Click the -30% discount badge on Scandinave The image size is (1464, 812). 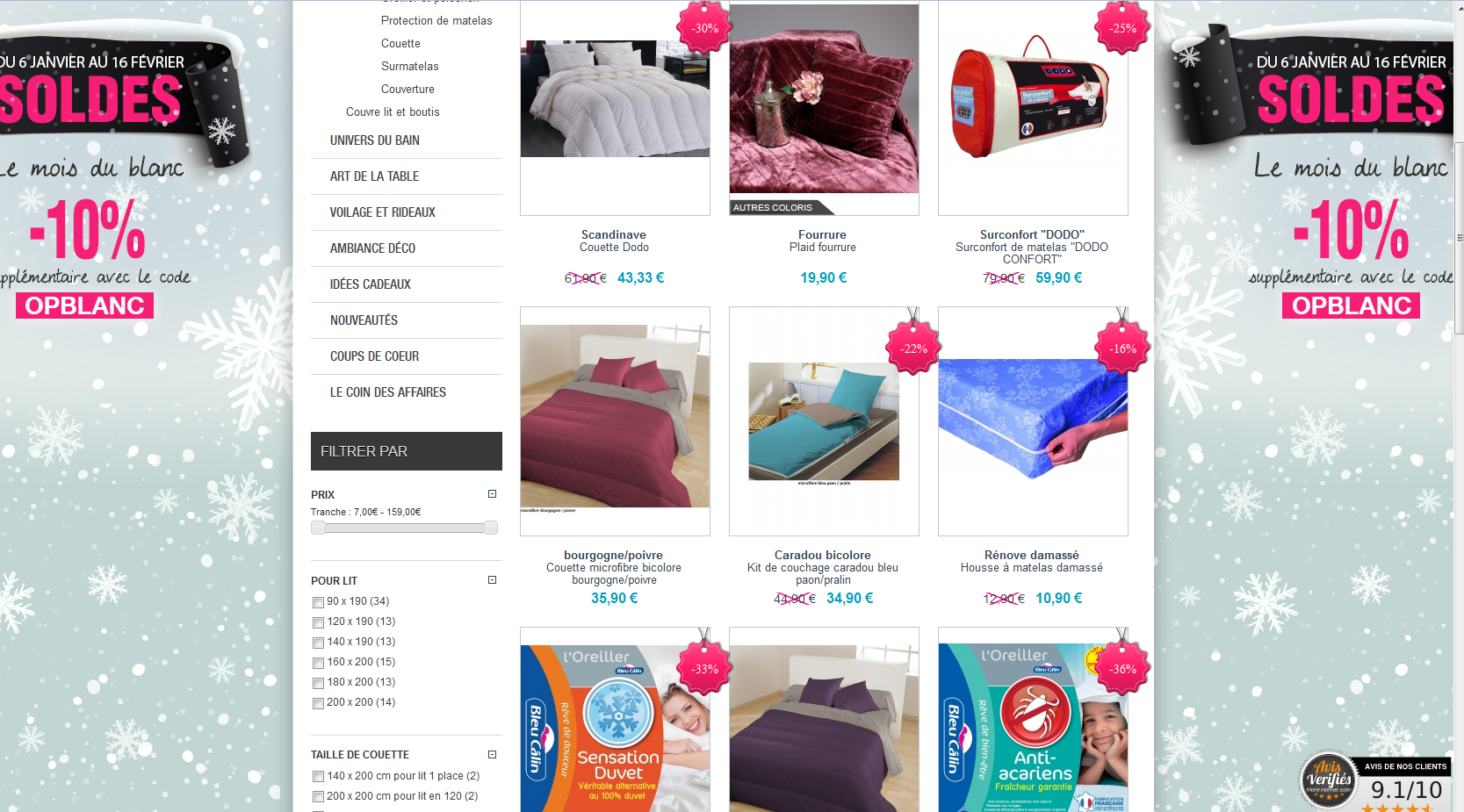point(704,28)
